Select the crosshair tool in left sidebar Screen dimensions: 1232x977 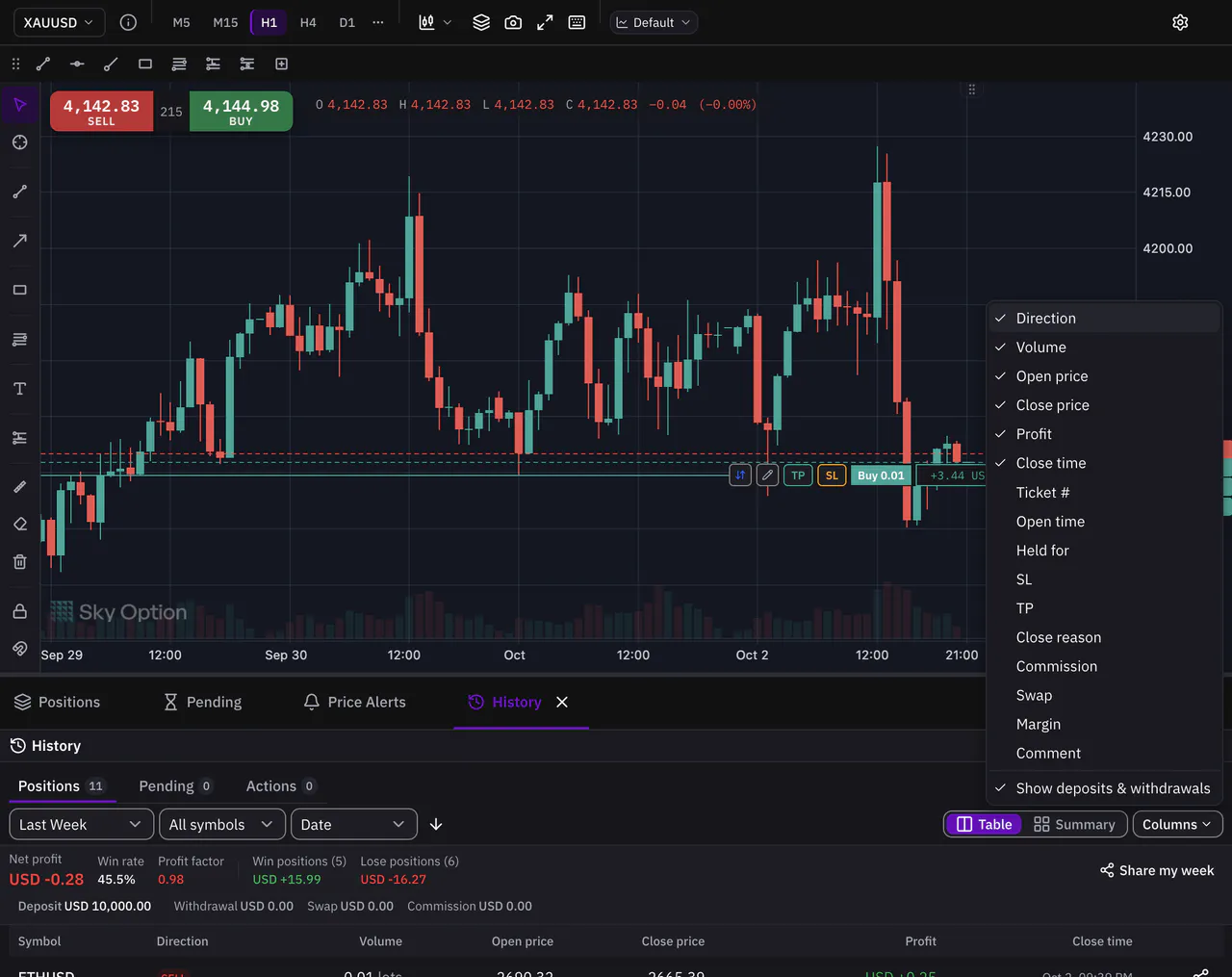pos(19,142)
